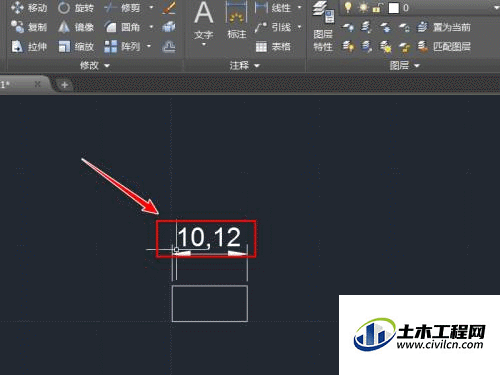Image resolution: width=500 pixels, height=375 pixels.
Task: Click the Layer Isolate icon
Action: [367, 27]
